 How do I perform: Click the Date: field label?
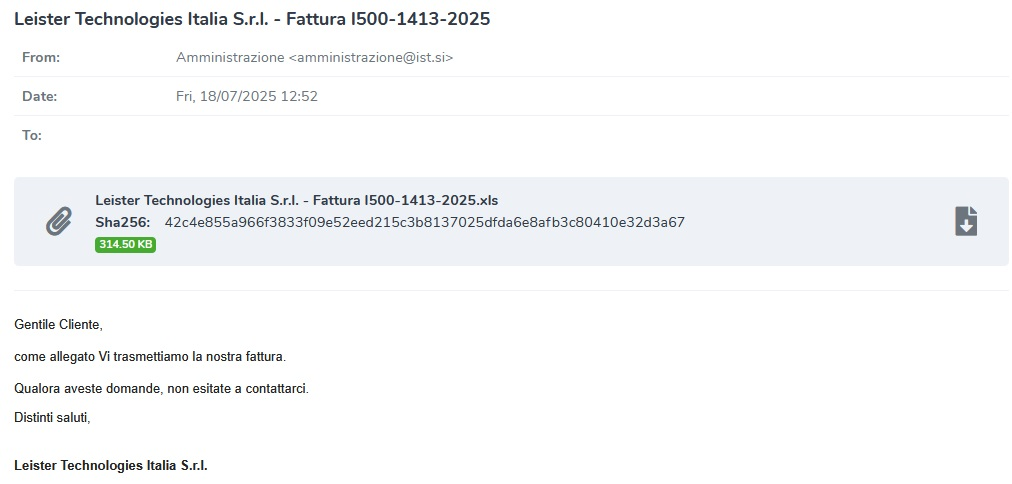39,96
